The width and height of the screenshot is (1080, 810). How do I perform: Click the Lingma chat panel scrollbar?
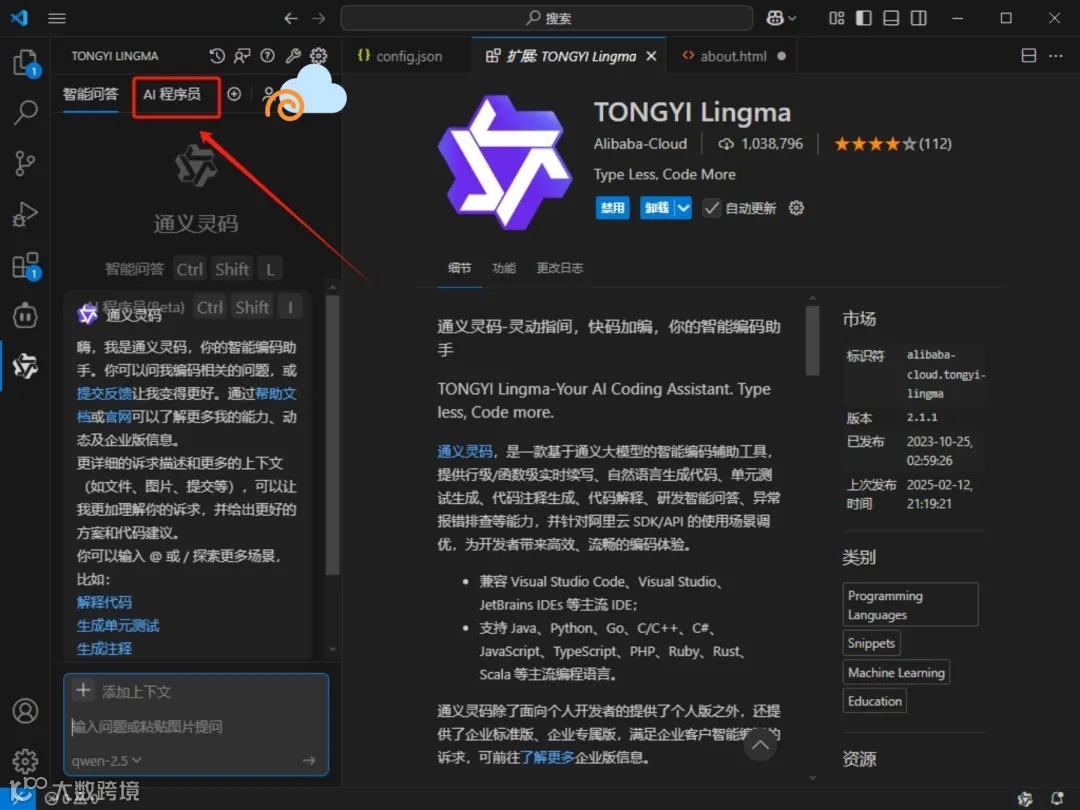333,435
